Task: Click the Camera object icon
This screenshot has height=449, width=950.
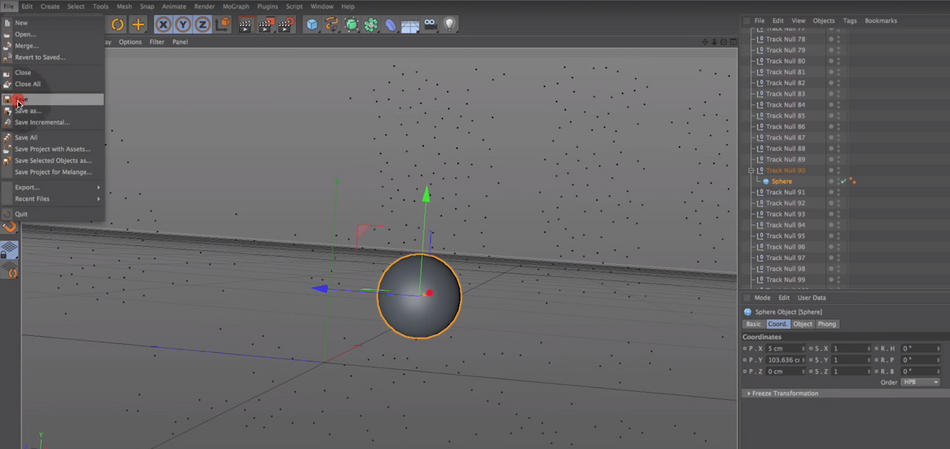Action: pyautogui.click(x=430, y=25)
